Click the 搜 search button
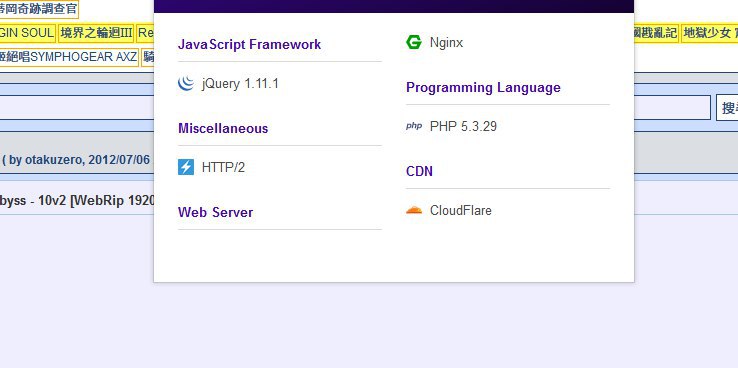This screenshot has height=368, width=738. (727, 108)
